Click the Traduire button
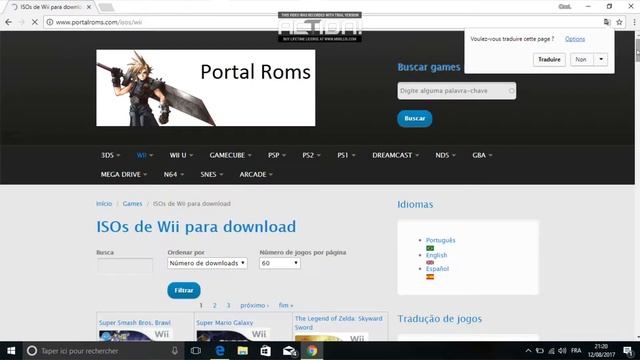 point(549,60)
